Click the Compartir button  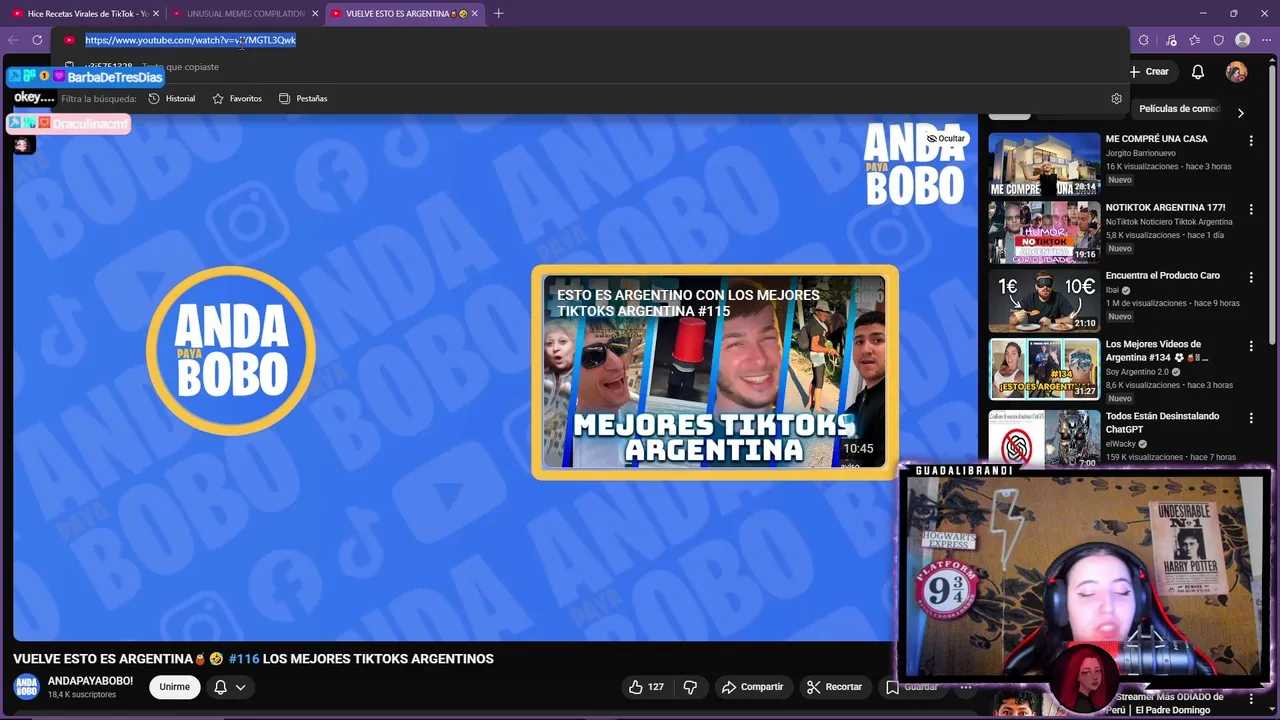tap(752, 687)
